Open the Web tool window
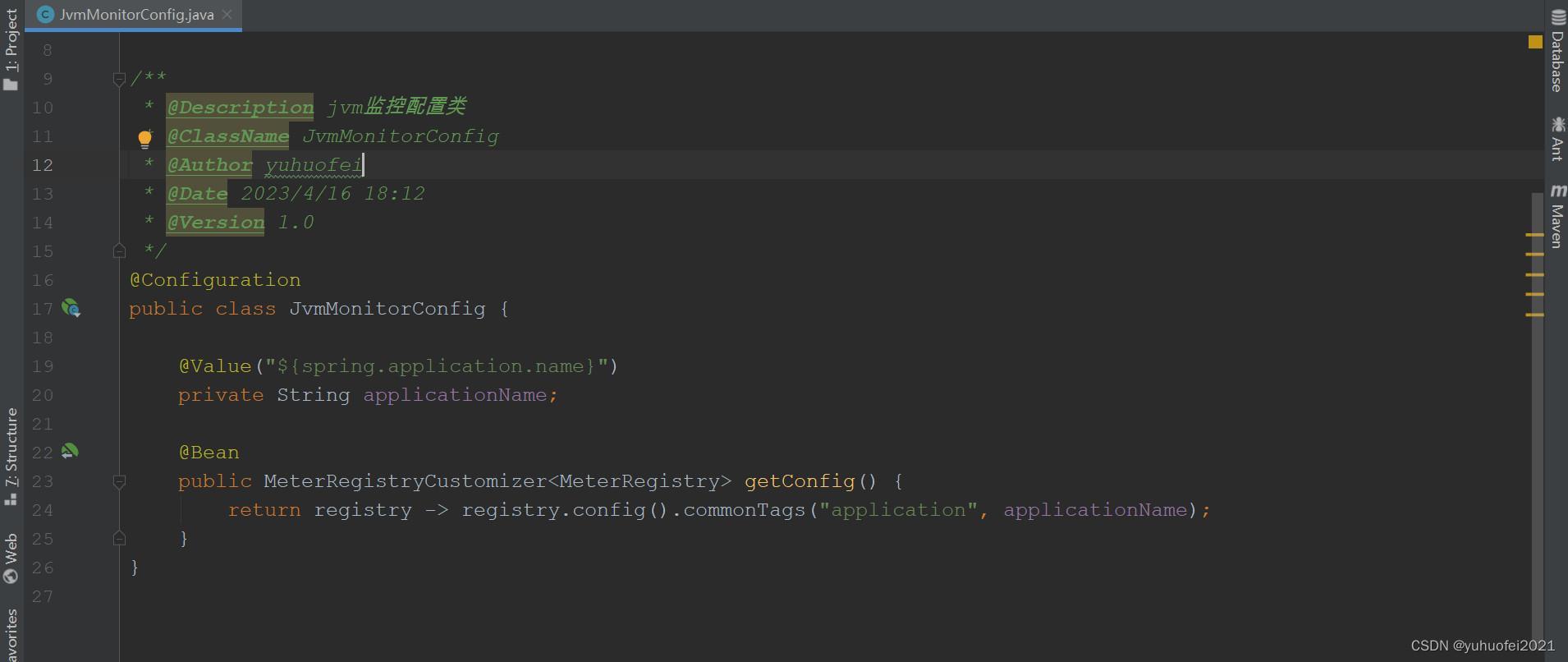Image resolution: width=1568 pixels, height=662 pixels. [11, 559]
